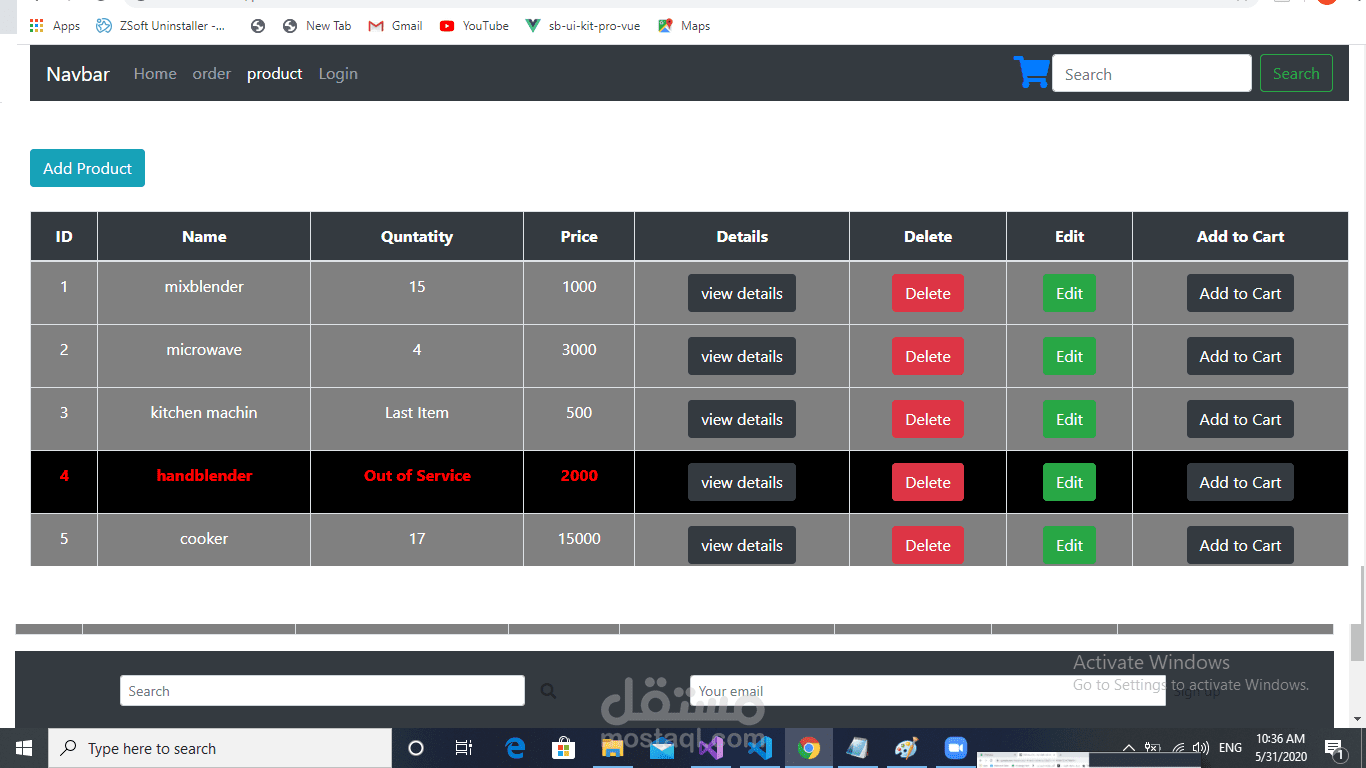Open the YouTube bookmark
The height and width of the screenshot is (768, 1366).
(474, 26)
